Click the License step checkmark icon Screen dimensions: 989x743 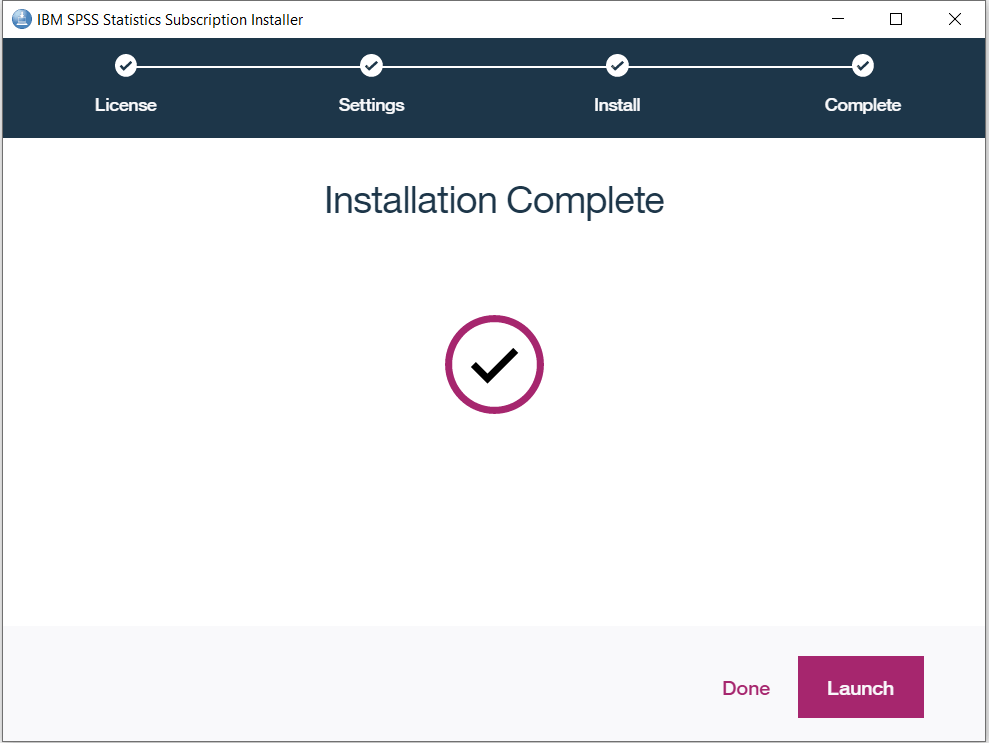[126, 65]
